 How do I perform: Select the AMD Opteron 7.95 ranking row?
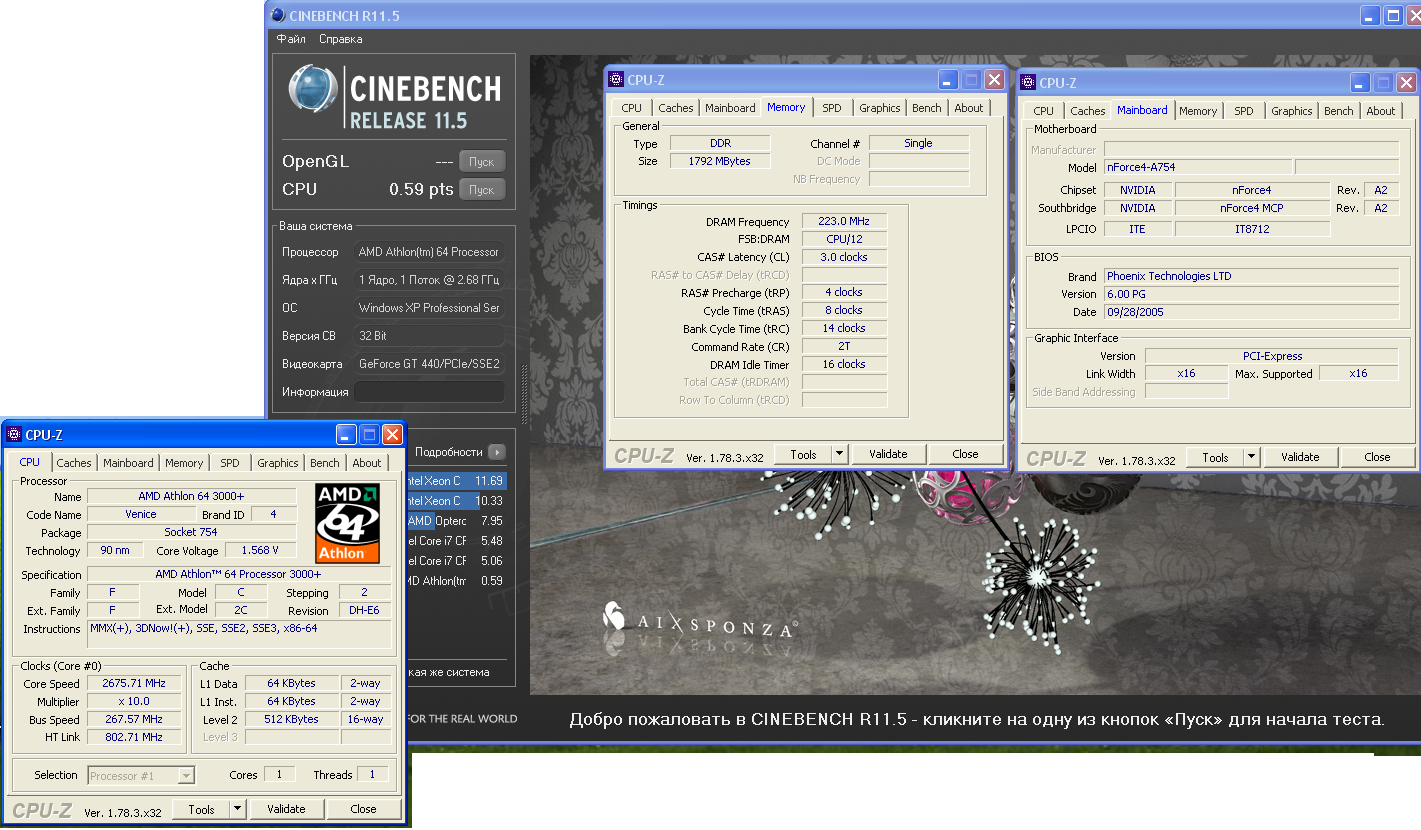click(455, 521)
